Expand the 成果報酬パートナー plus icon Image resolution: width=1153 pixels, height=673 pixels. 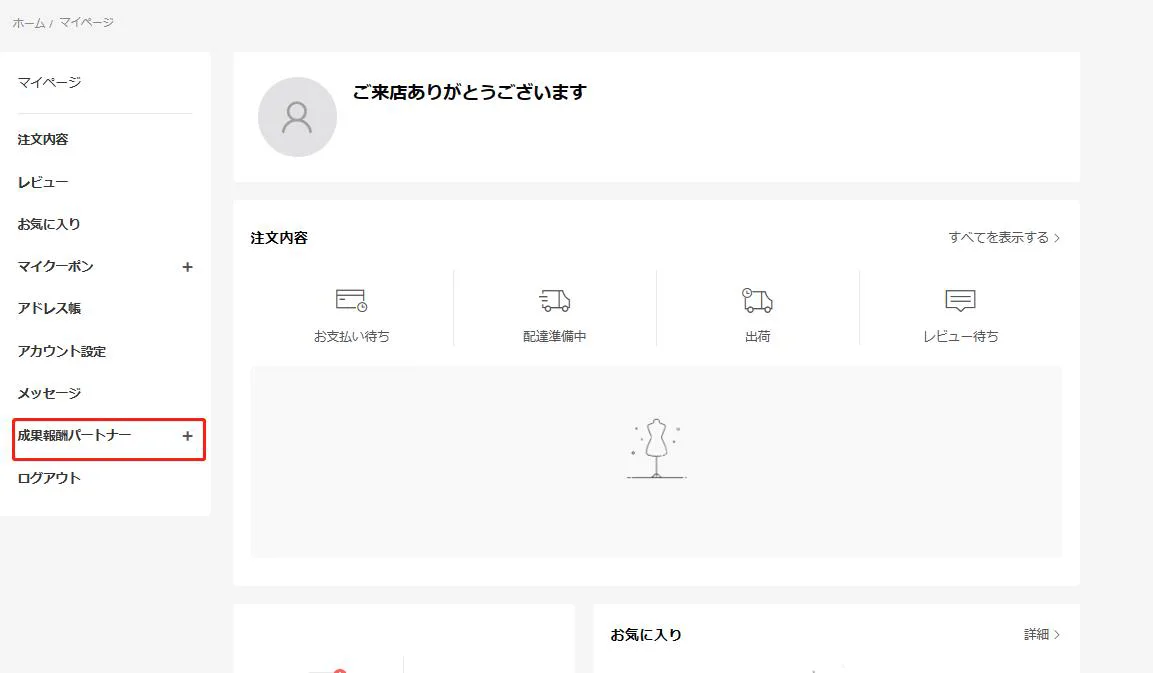[187, 436]
